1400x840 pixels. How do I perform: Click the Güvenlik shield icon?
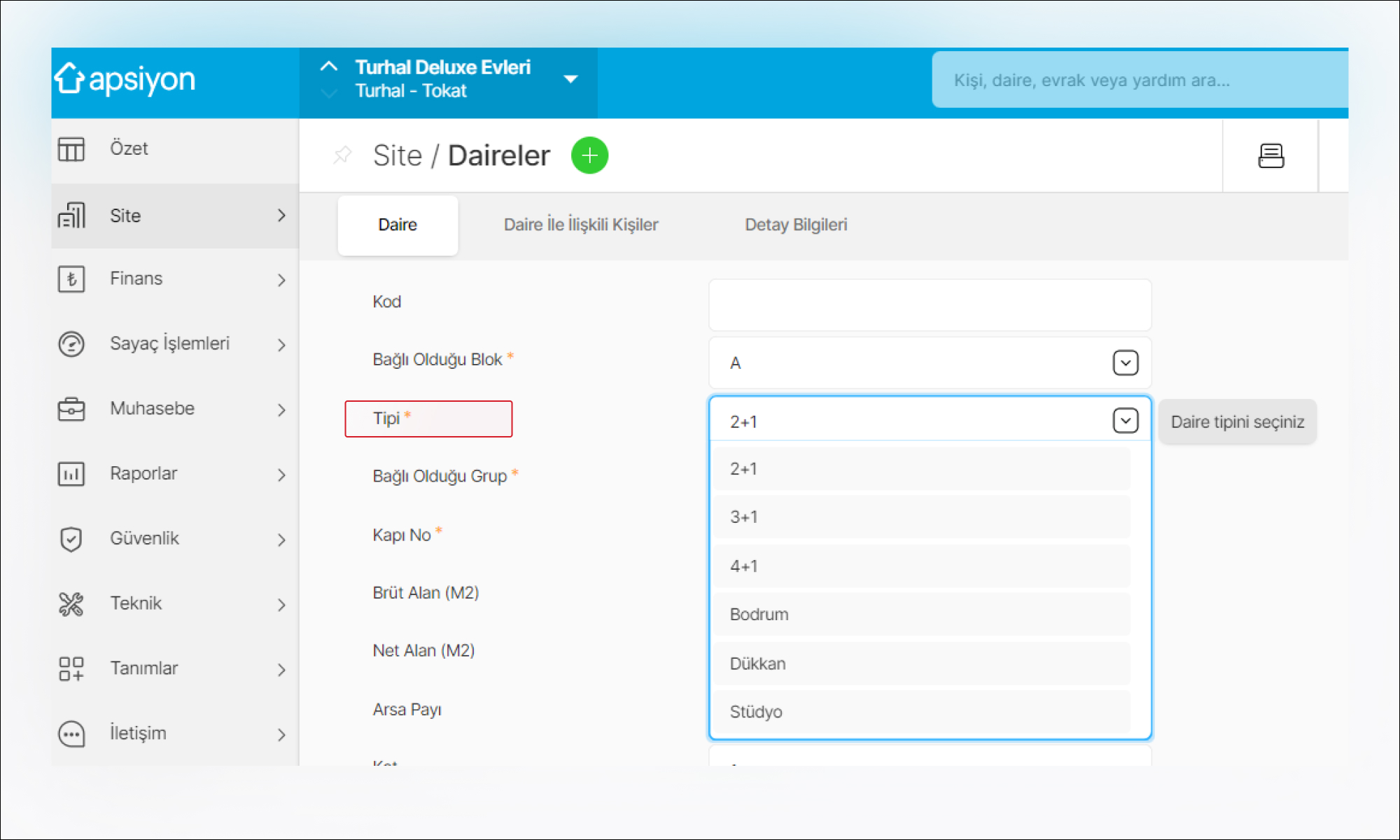point(71,539)
